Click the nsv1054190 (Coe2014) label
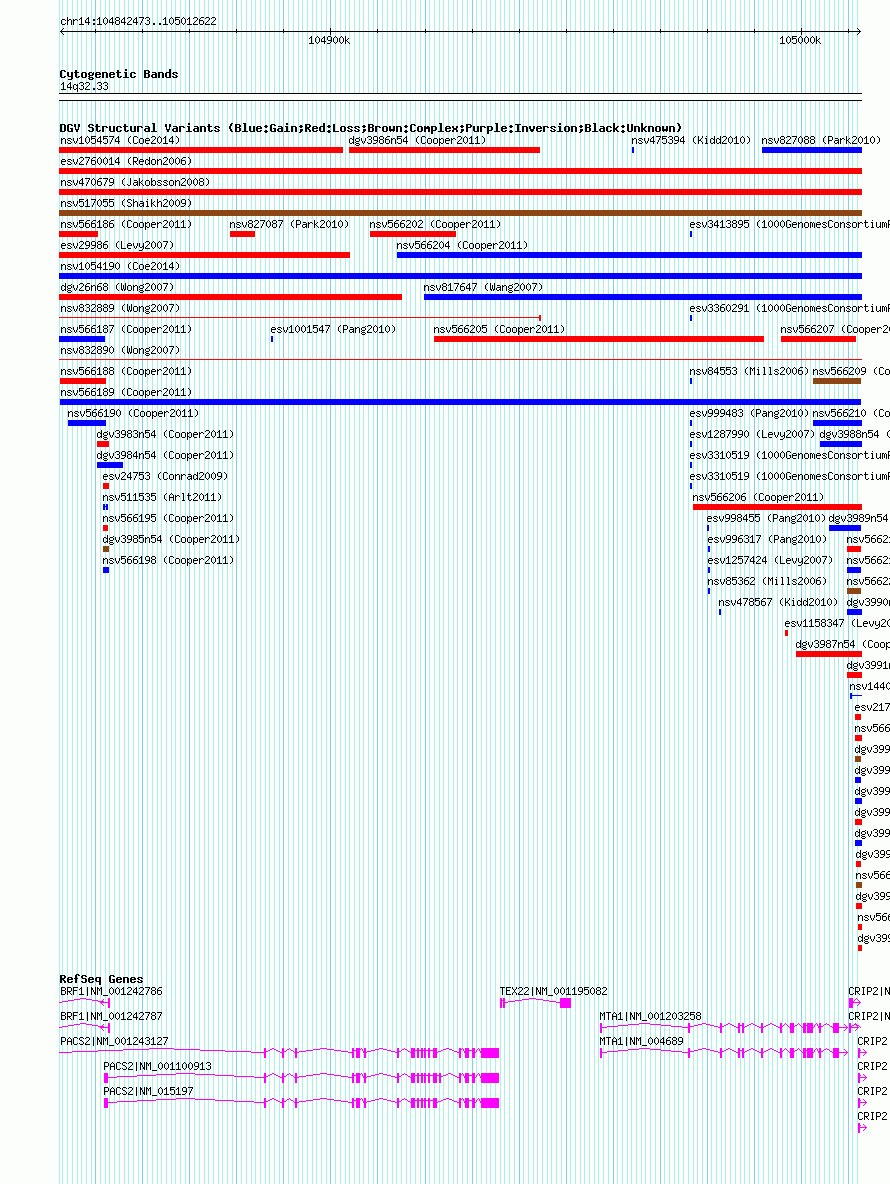The height and width of the screenshot is (1184, 890). pos(120,267)
